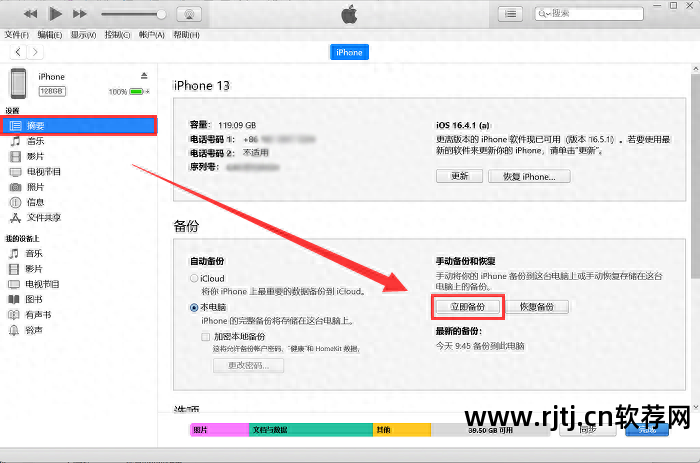
Task: Enable the 加密本地备份 checkbox
Action: click(x=205, y=337)
